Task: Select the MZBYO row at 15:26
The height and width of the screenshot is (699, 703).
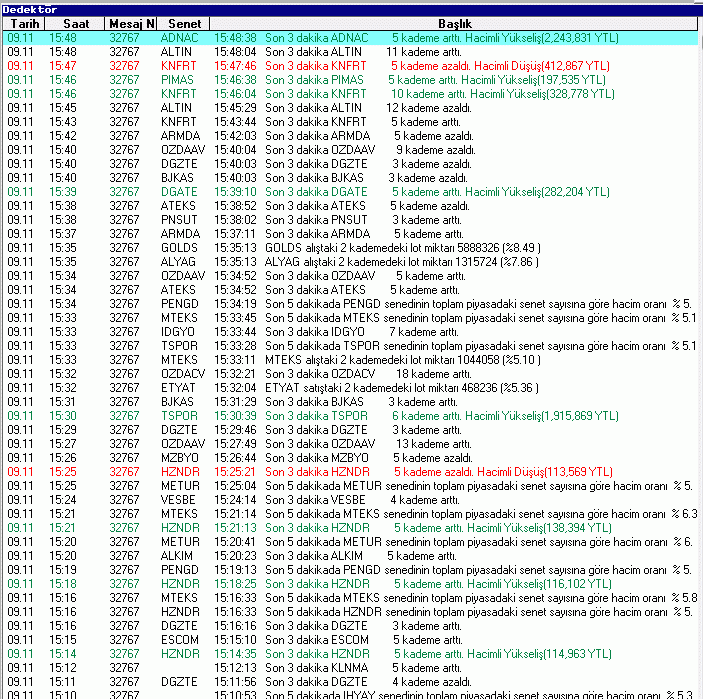Action: (350, 457)
